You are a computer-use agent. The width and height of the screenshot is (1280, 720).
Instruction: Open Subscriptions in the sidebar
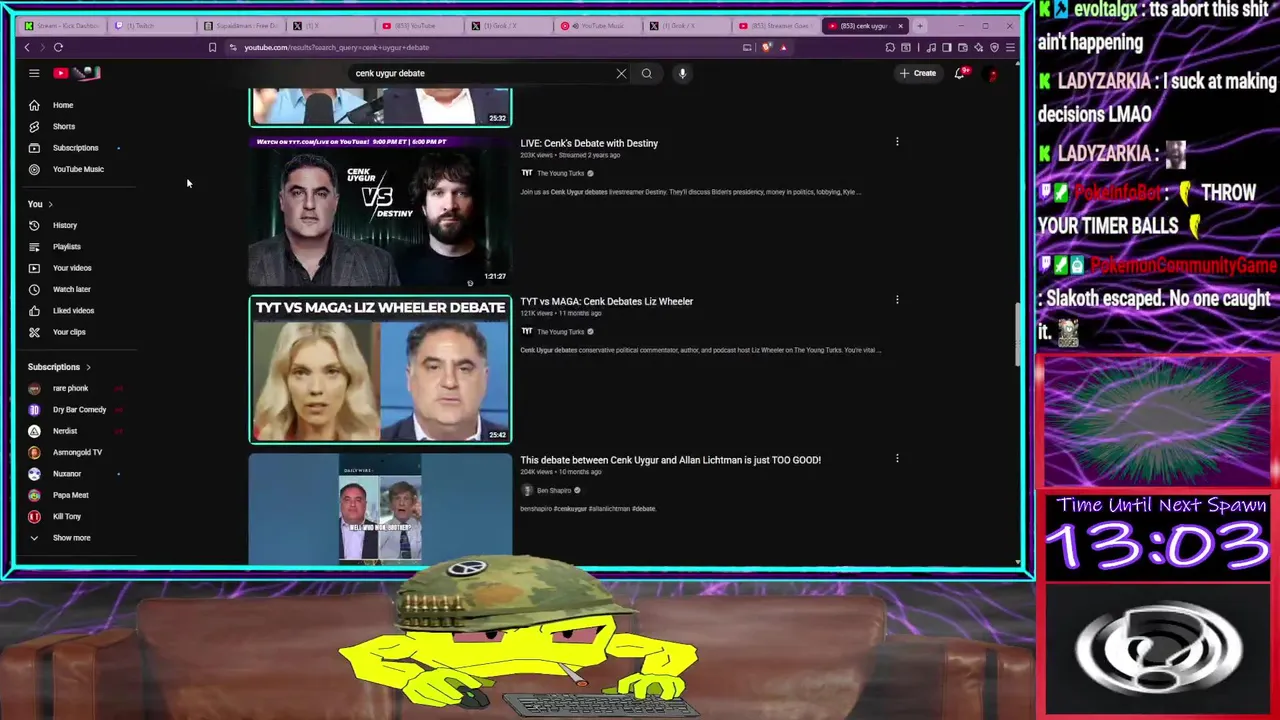[75, 148]
